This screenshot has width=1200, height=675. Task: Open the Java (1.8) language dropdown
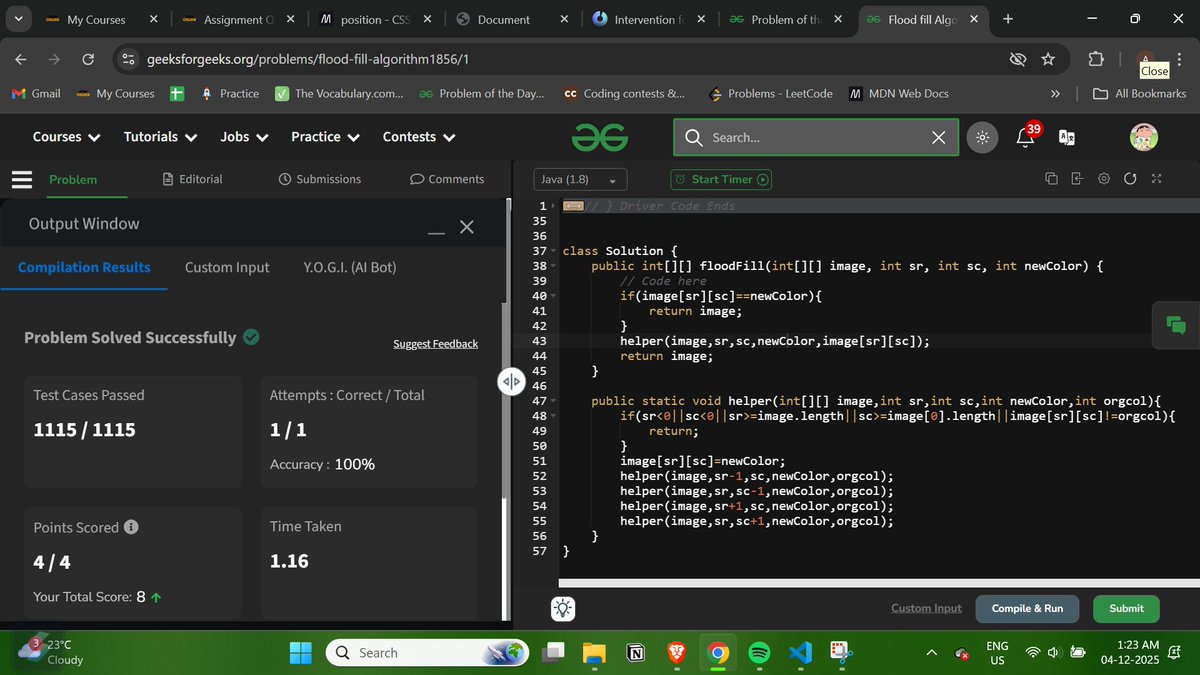coord(581,180)
